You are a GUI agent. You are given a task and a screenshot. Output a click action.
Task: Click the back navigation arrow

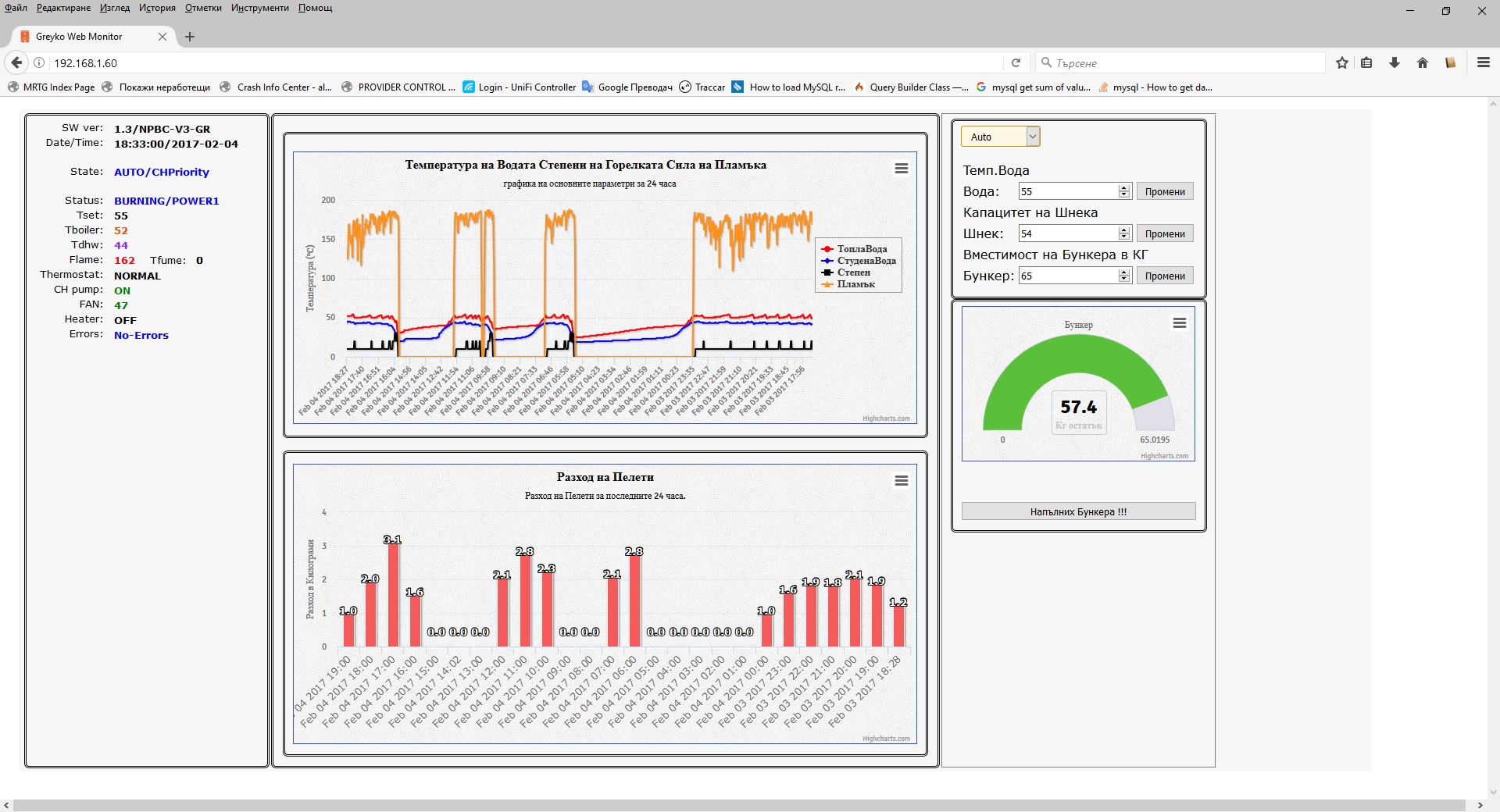(x=16, y=63)
